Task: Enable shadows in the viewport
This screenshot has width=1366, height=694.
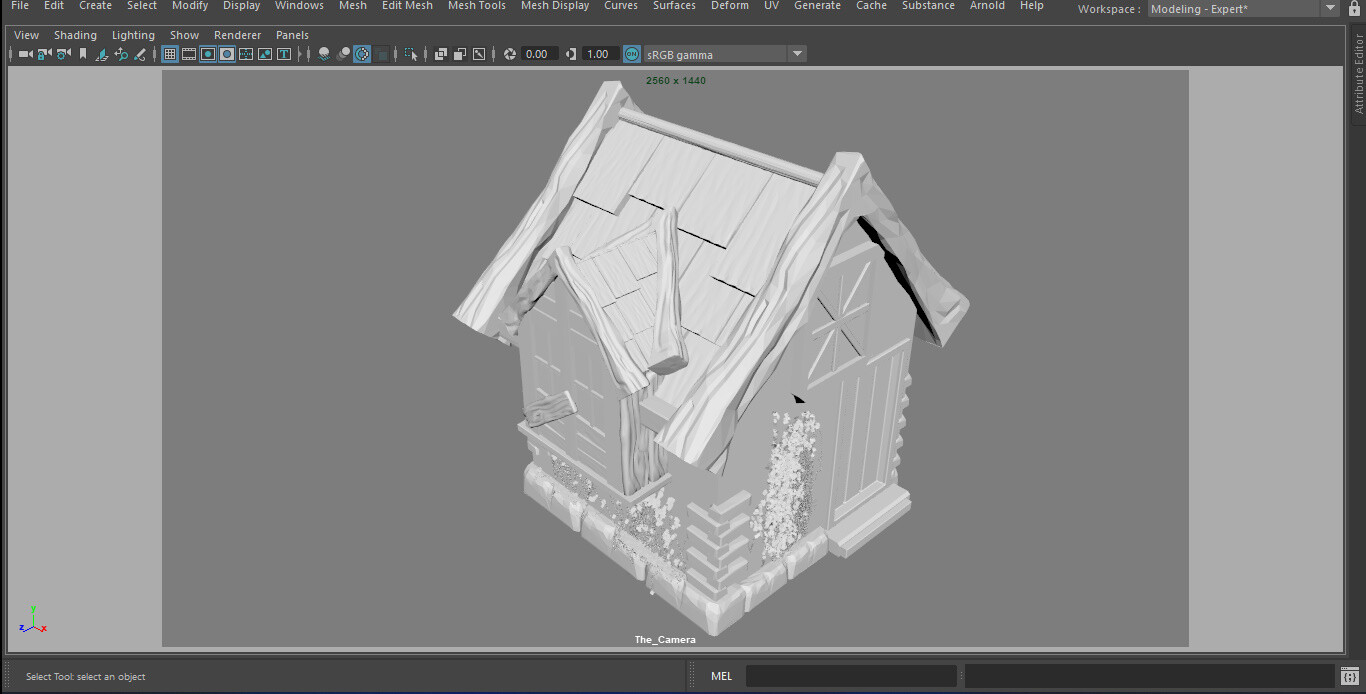Action: 343,54
